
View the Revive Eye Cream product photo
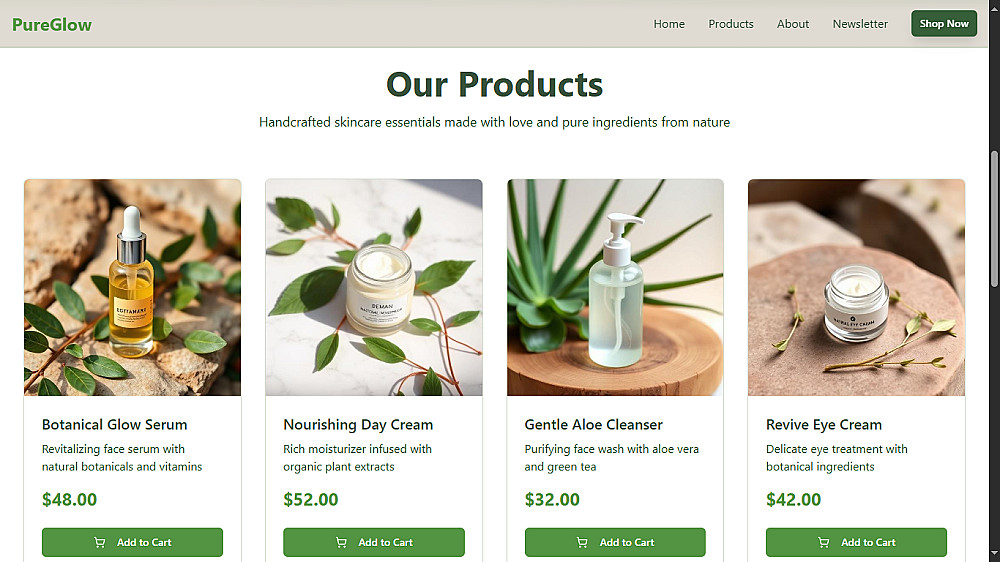pos(857,287)
